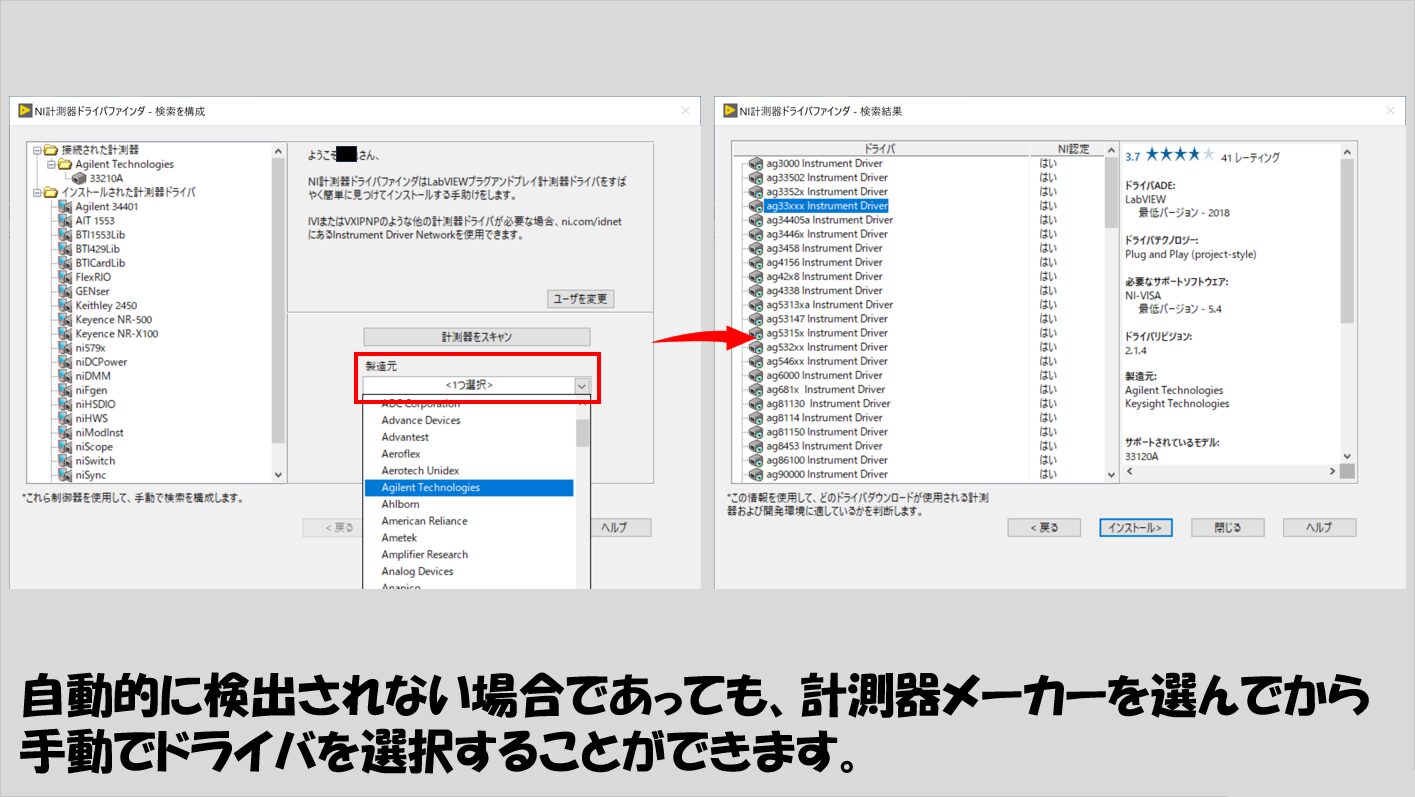The height and width of the screenshot is (797, 1415).
Task: Select Keyence NR-X100 in the driver tree
Action: (116, 334)
